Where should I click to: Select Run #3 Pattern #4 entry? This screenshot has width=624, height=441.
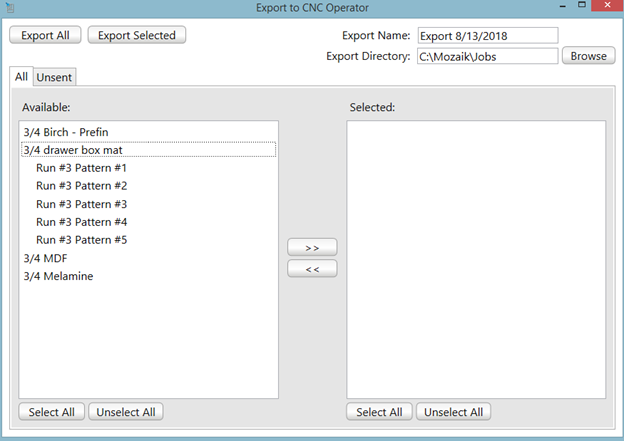[x=81, y=222]
